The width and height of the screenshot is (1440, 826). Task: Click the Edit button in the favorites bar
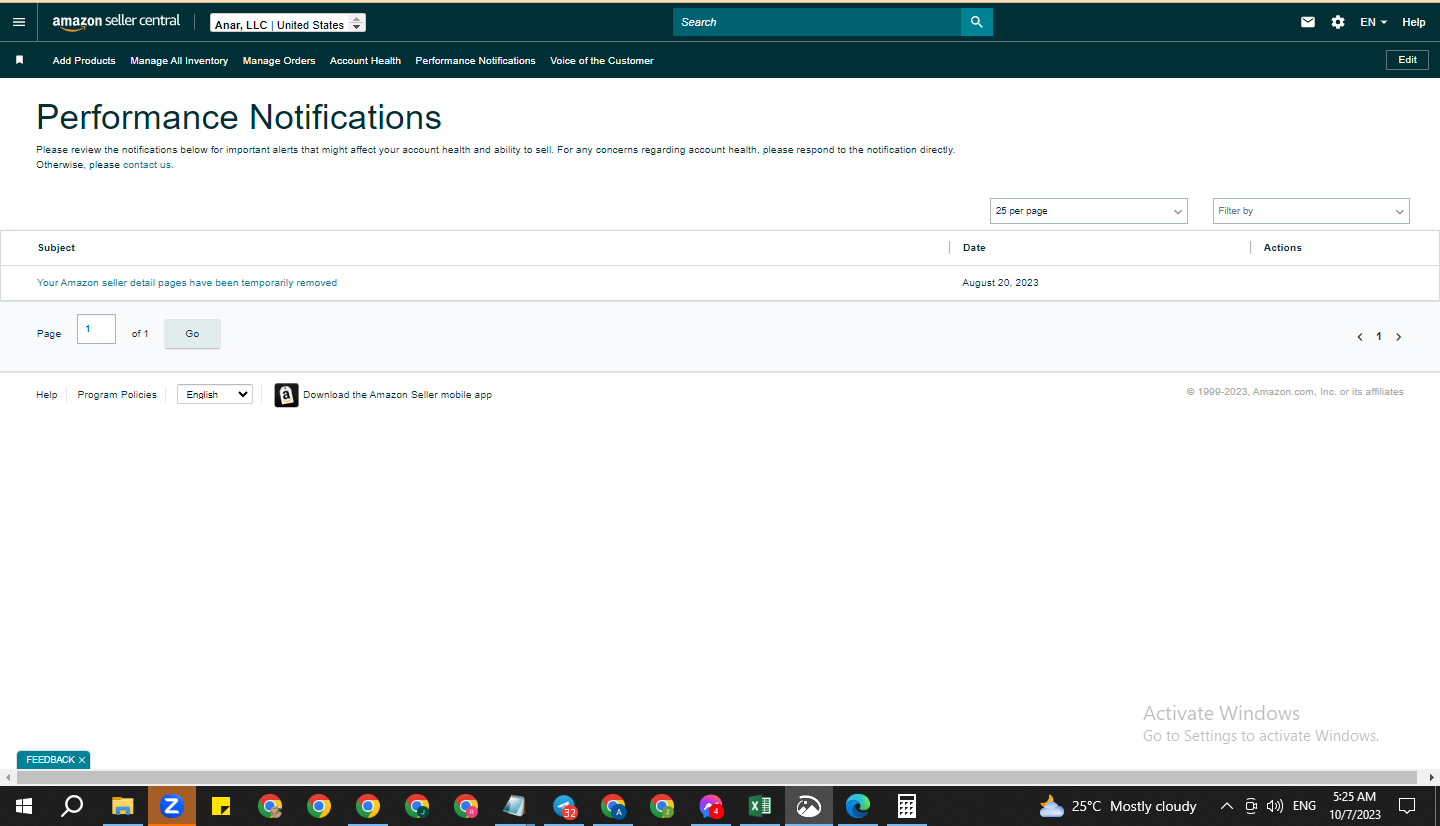tap(1407, 60)
